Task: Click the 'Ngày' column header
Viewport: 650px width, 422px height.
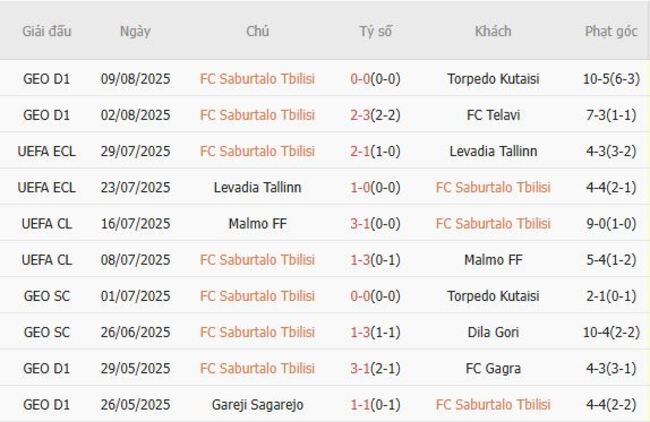Action: coord(135,31)
